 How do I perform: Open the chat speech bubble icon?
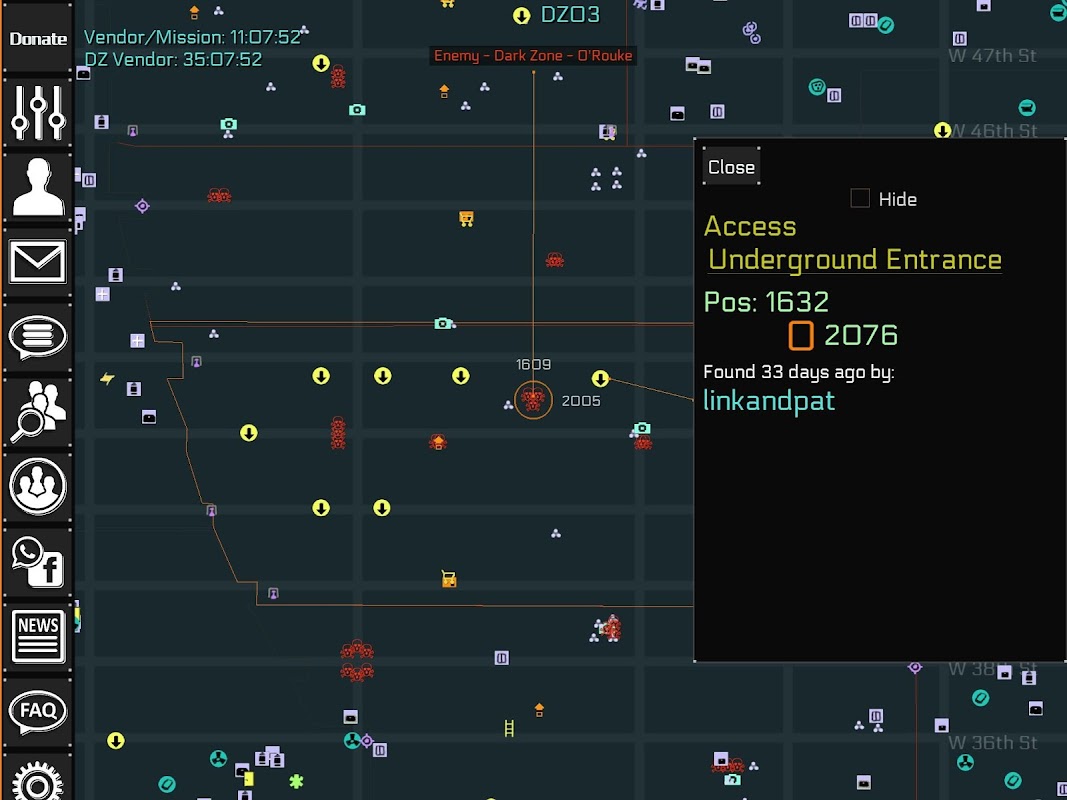click(x=38, y=337)
